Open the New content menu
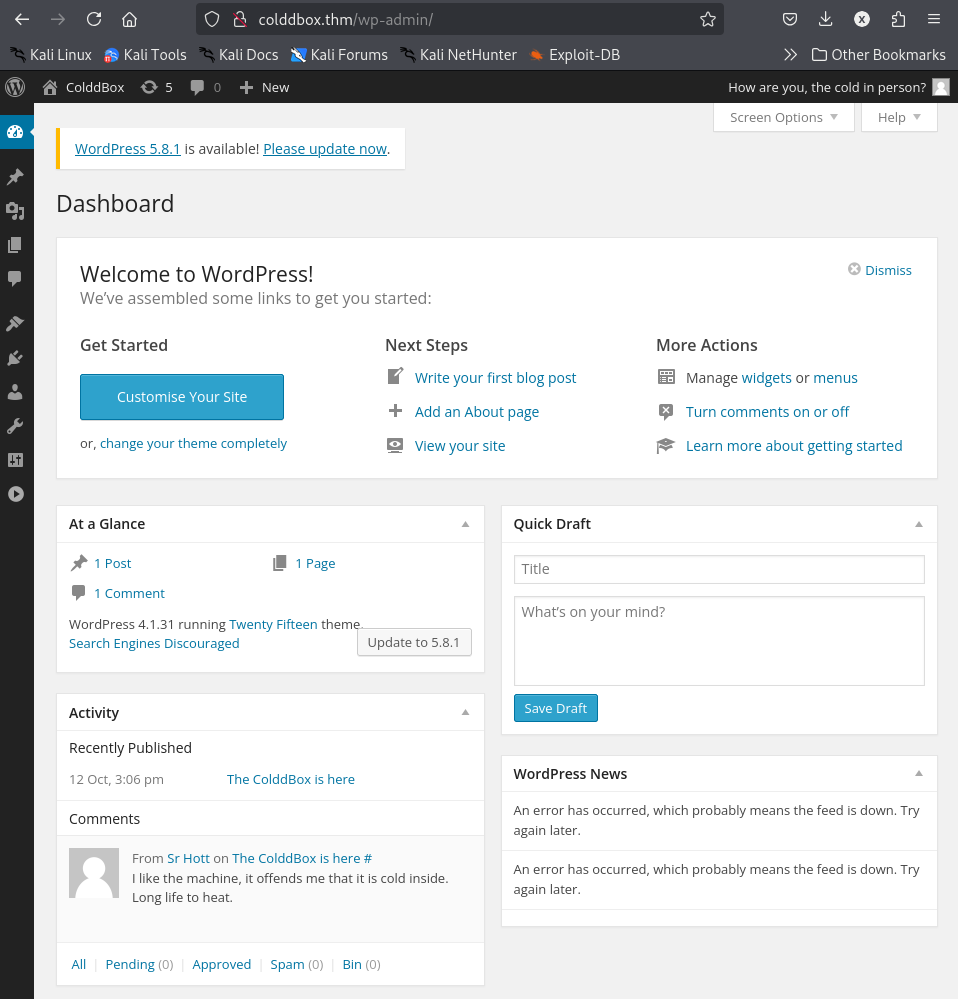The image size is (958, 999). click(264, 87)
